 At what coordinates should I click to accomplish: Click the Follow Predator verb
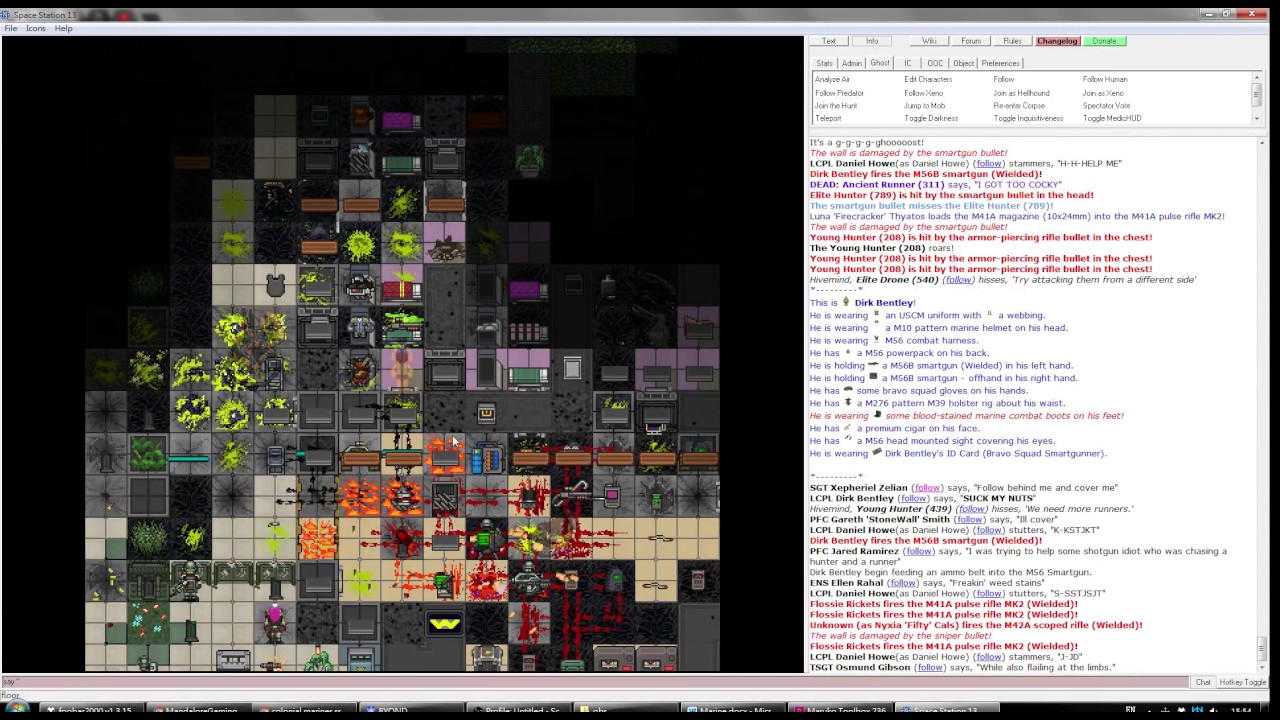click(x=839, y=93)
